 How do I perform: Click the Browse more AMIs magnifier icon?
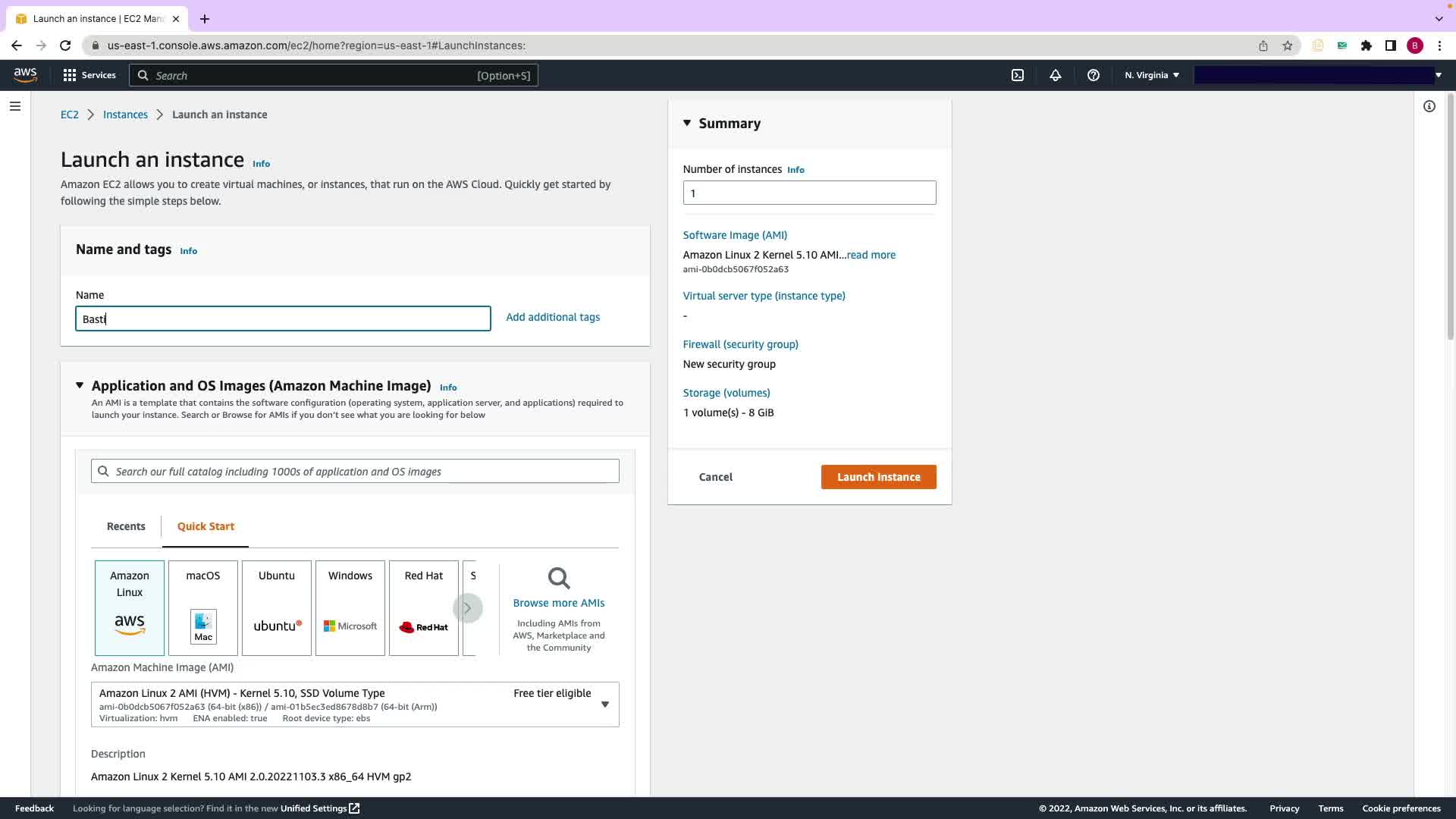tap(559, 579)
